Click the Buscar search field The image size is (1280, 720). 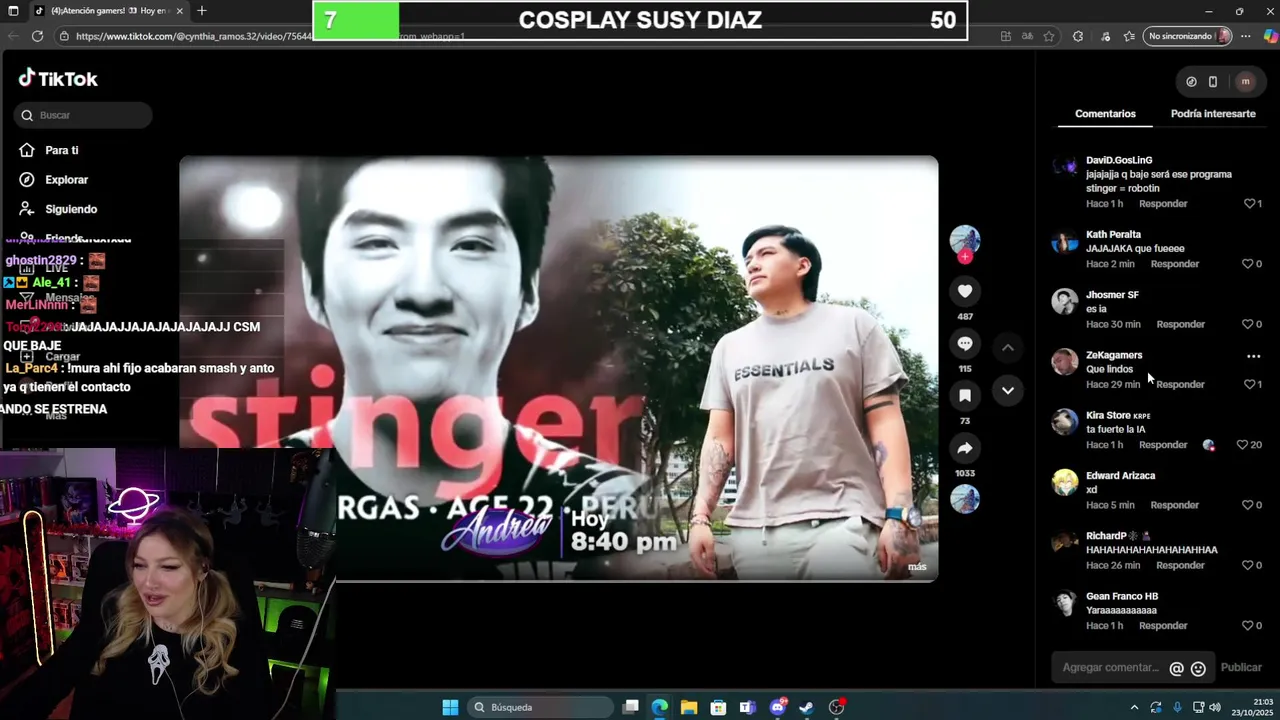tap(83, 115)
